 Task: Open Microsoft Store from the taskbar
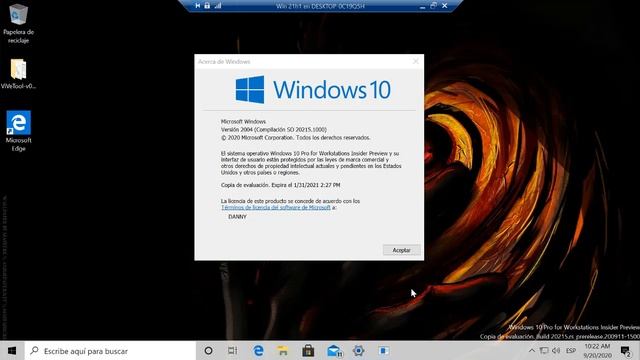pos(308,351)
